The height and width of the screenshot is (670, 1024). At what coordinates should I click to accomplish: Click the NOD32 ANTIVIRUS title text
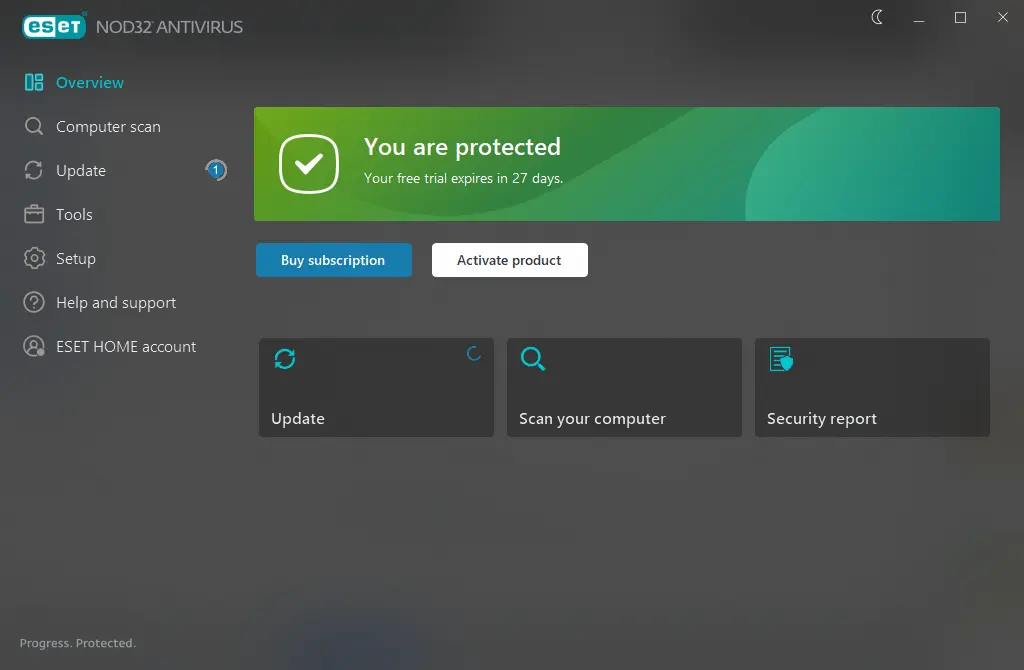(x=169, y=27)
